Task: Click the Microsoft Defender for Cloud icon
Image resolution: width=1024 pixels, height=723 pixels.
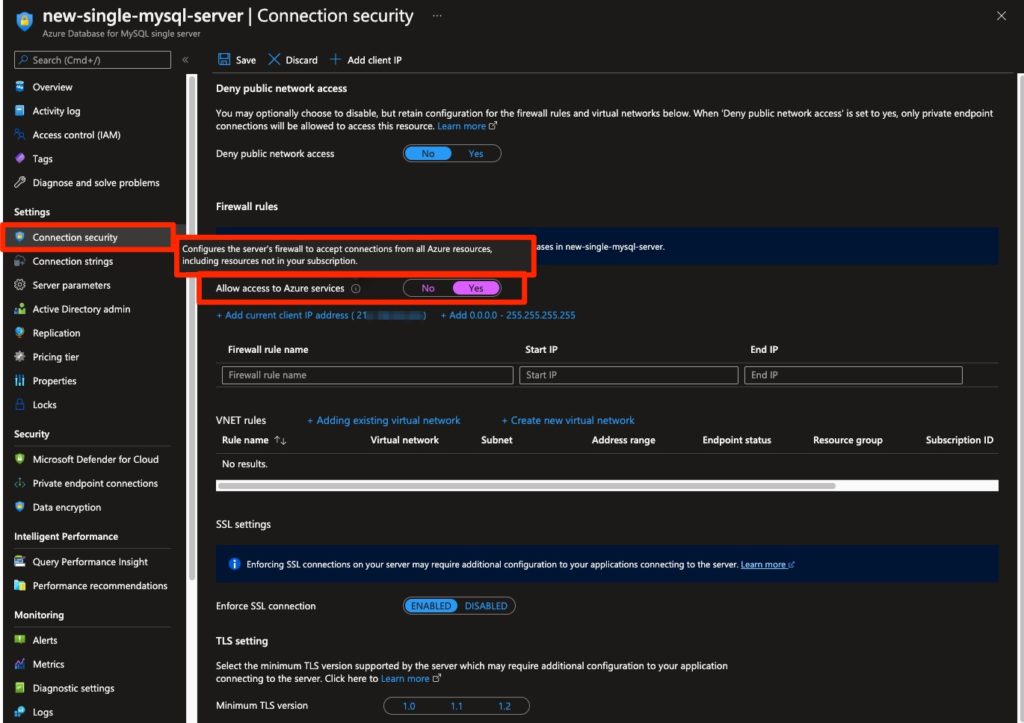Action: [20, 458]
